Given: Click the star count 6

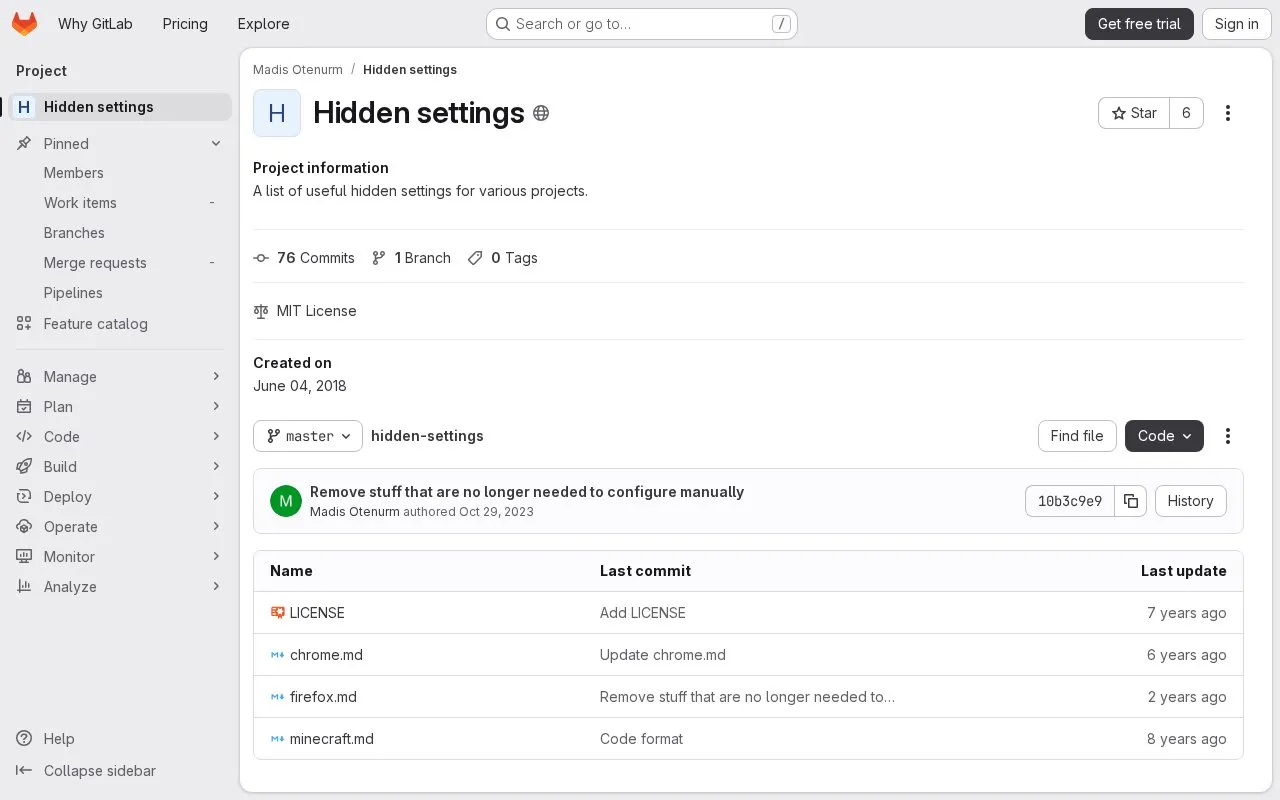Looking at the screenshot, I should pos(1186,113).
